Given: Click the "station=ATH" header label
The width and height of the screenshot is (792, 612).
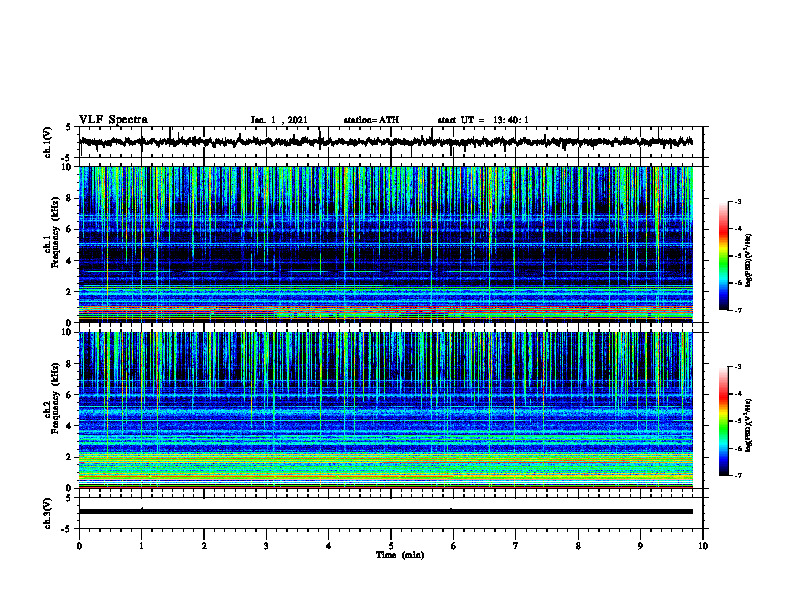Looking at the screenshot, I should (x=371, y=120).
